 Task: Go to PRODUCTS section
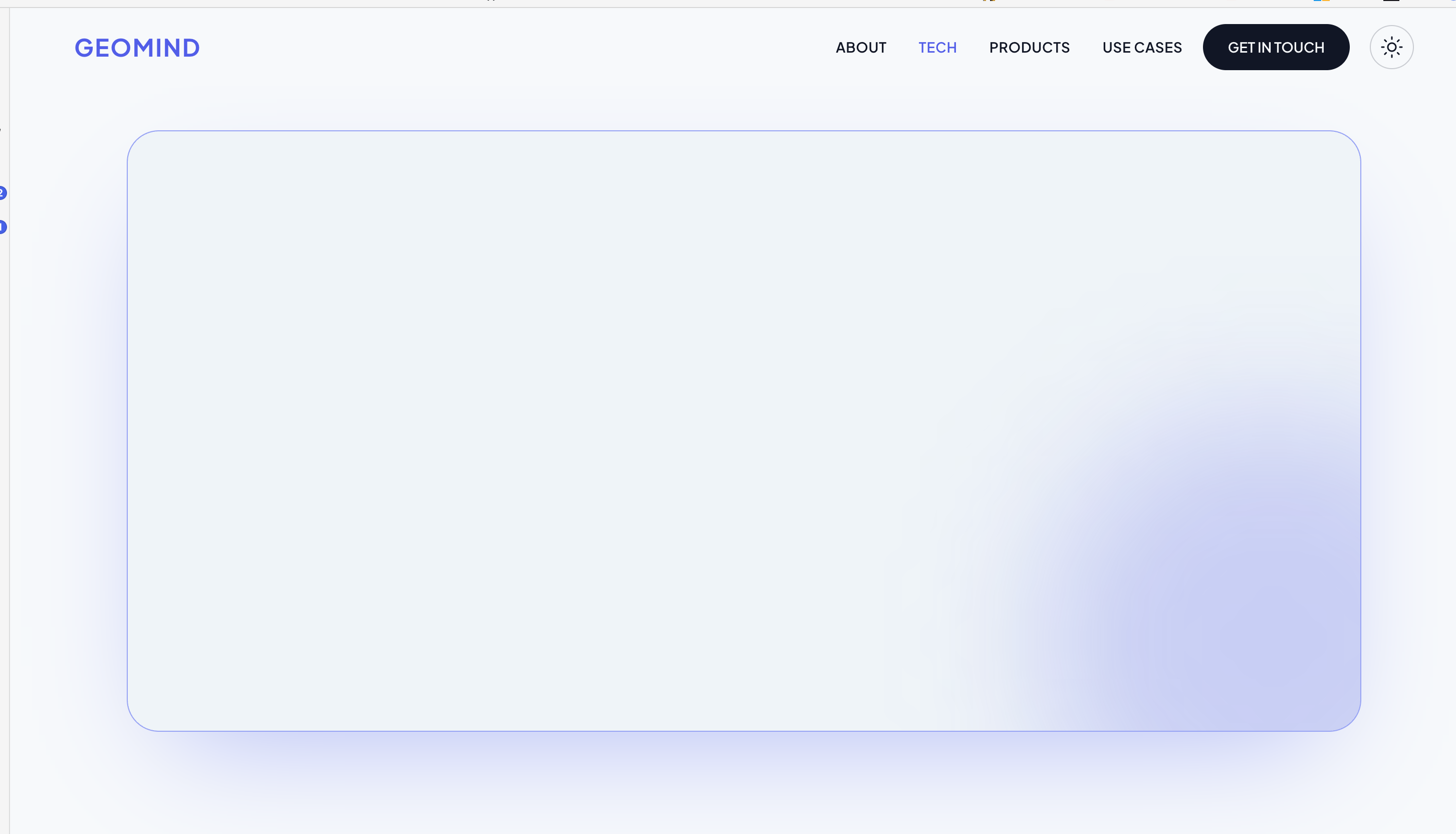pos(1029,48)
